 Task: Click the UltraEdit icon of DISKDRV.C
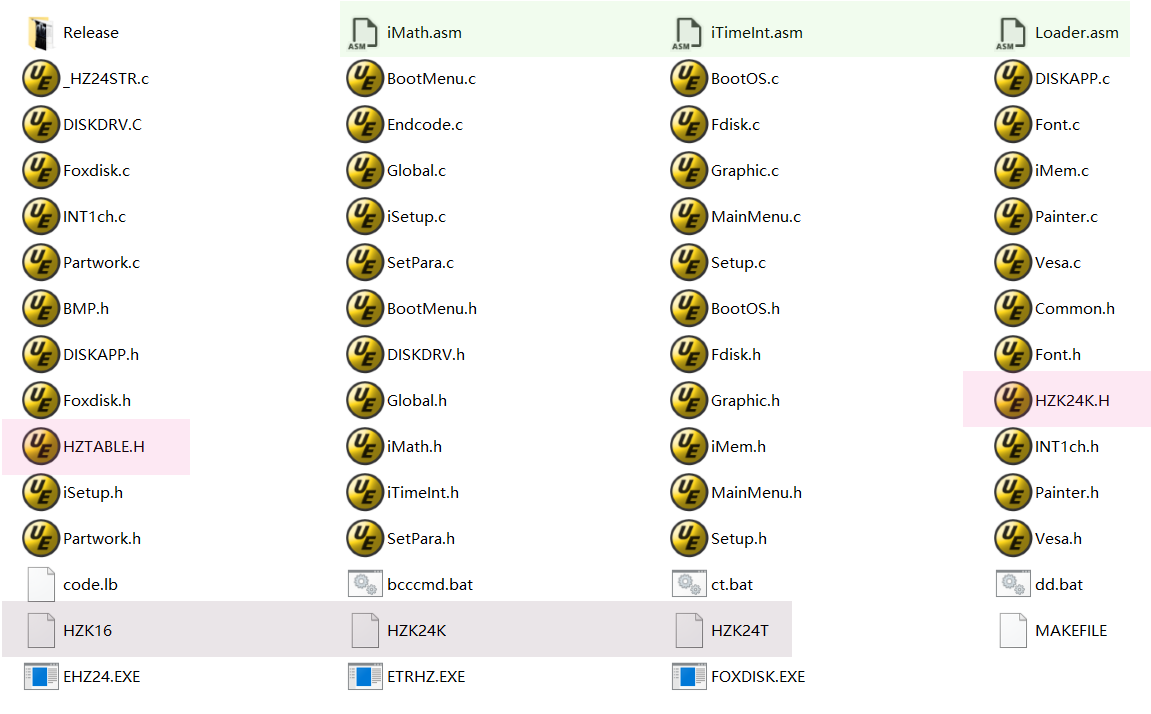pyautogui.click(x=41, y=125)
